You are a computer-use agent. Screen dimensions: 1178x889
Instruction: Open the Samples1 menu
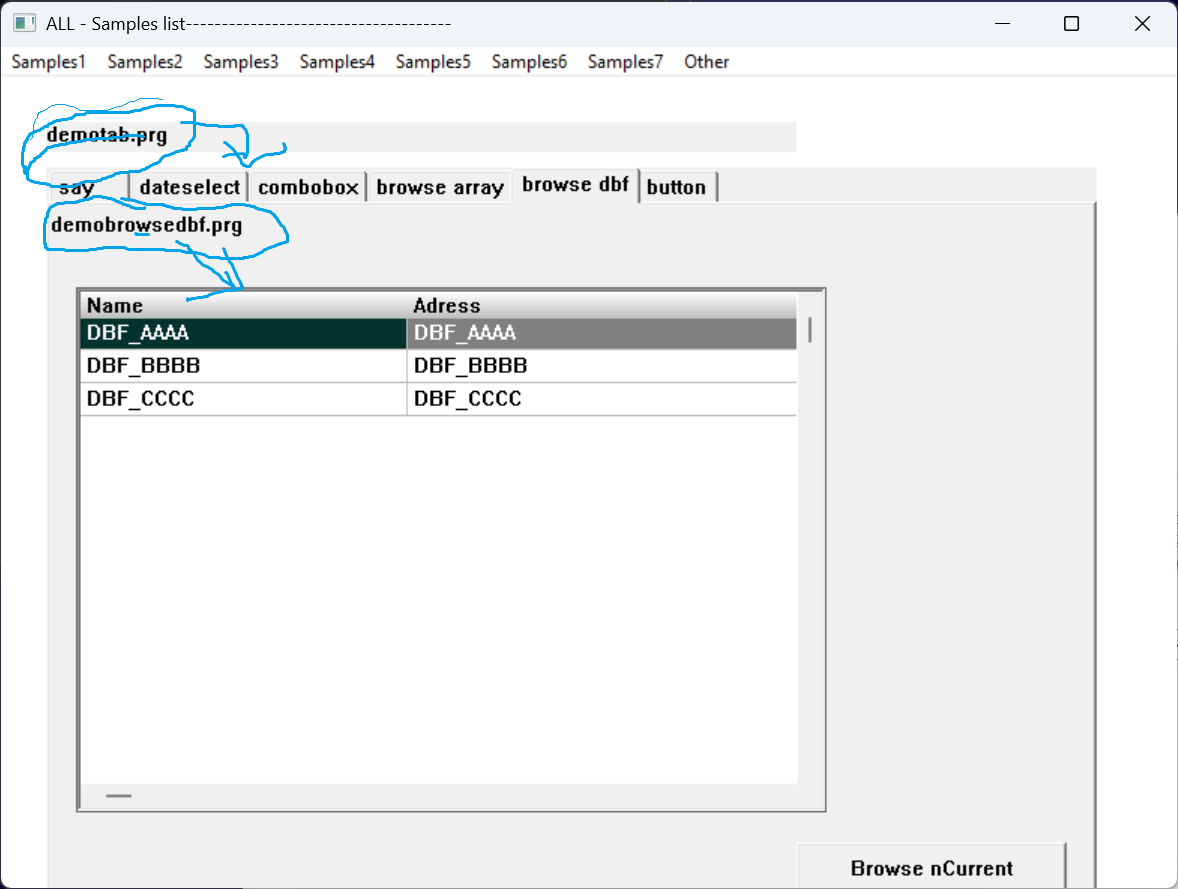tap(48, 62)
